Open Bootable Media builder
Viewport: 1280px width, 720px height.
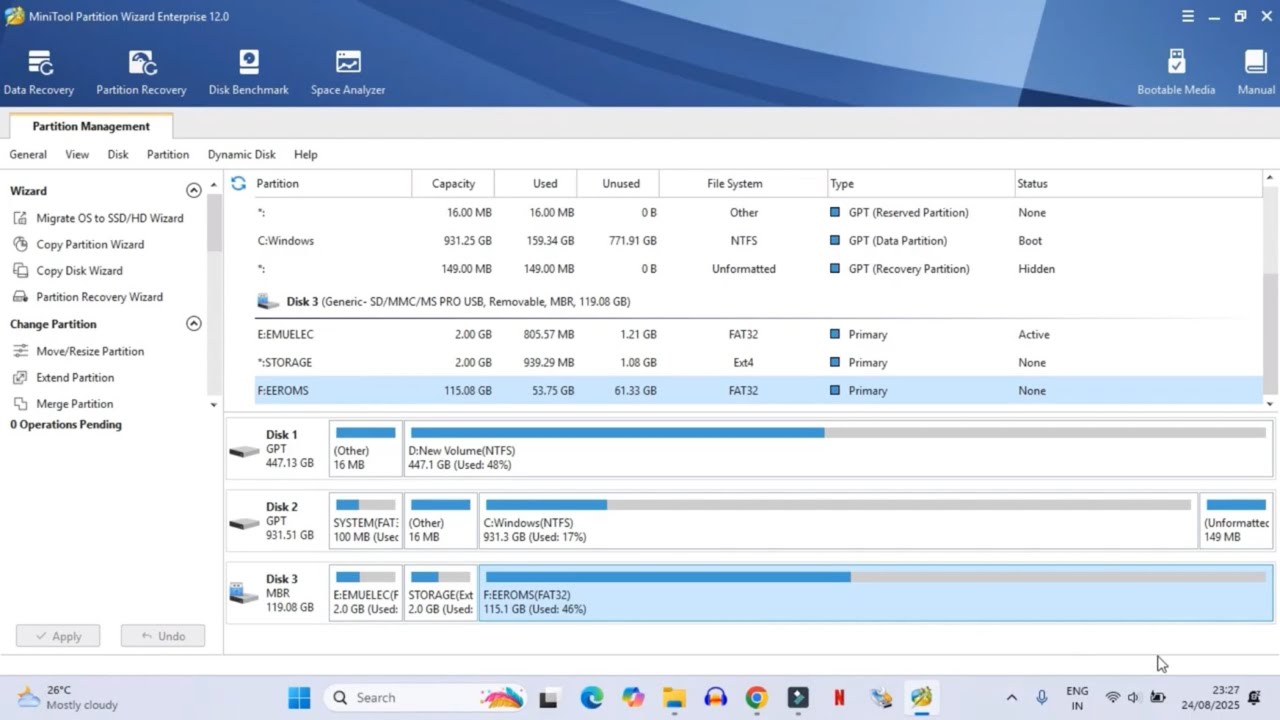(1176, 72)
